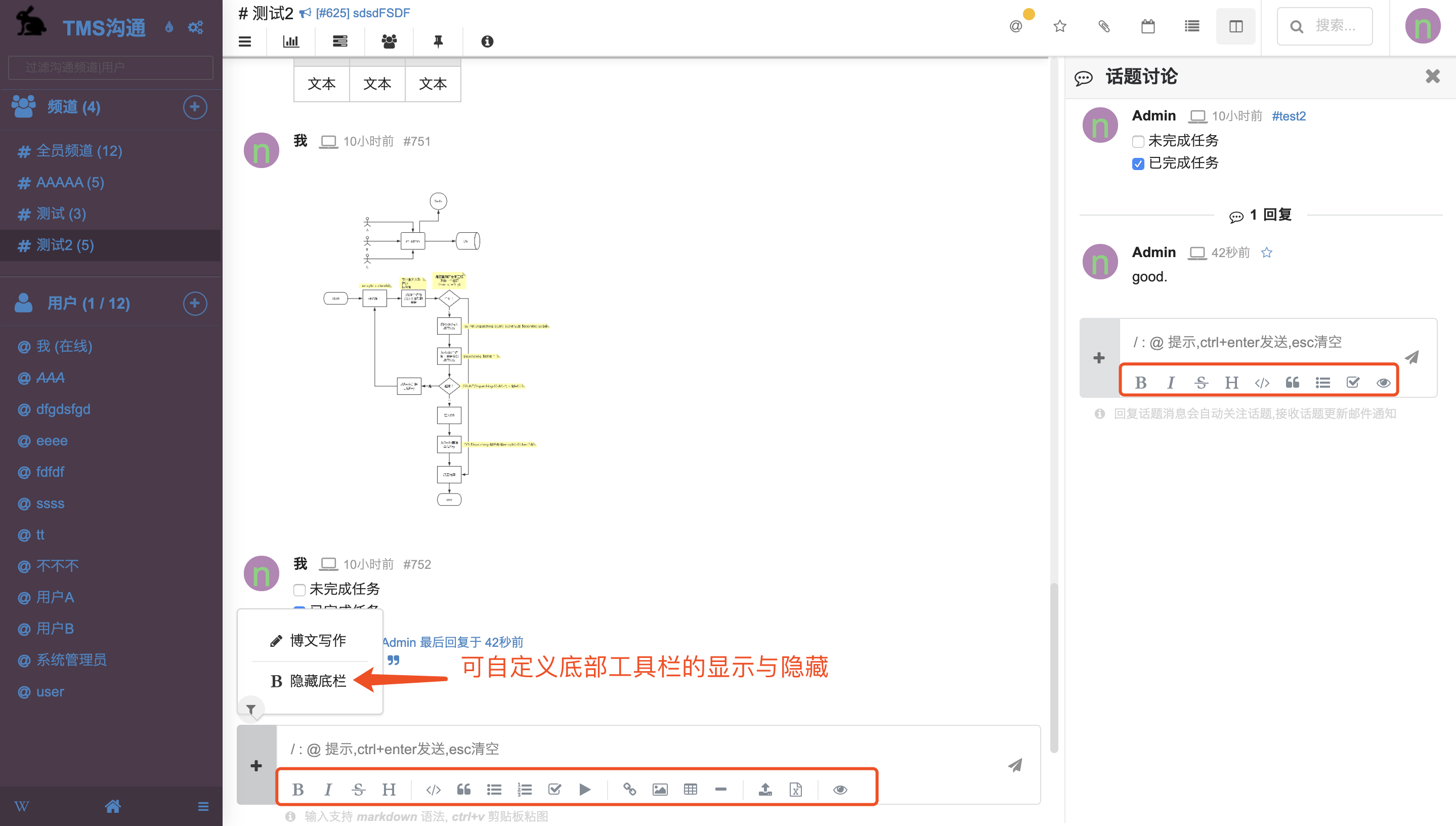Viewport: 1456px width, 826px height.
Task: Click the filter funnel icon above the input
Action: (250, 709)
